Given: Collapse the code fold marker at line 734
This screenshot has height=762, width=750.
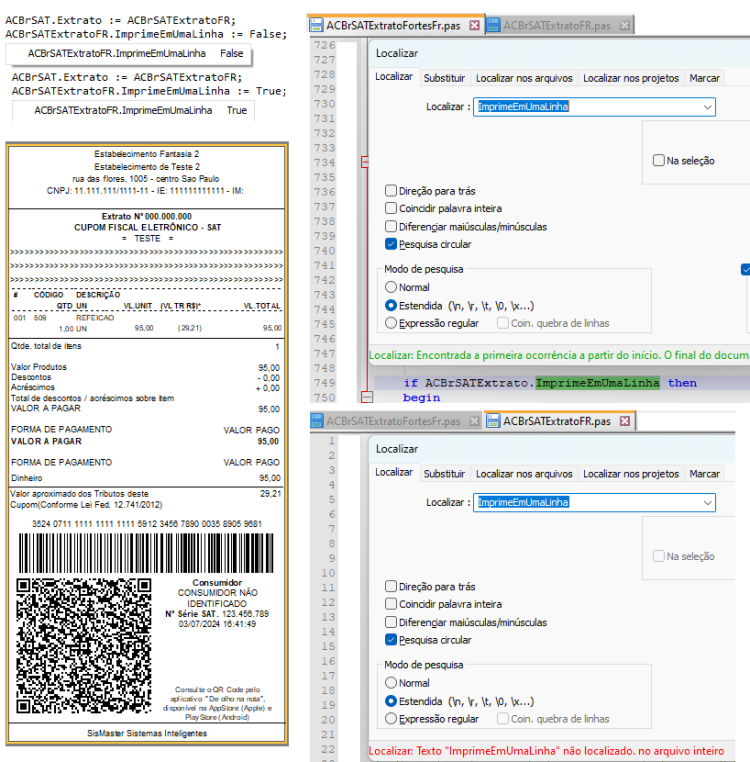Looking at the screenshot, I should click(365, 162).
